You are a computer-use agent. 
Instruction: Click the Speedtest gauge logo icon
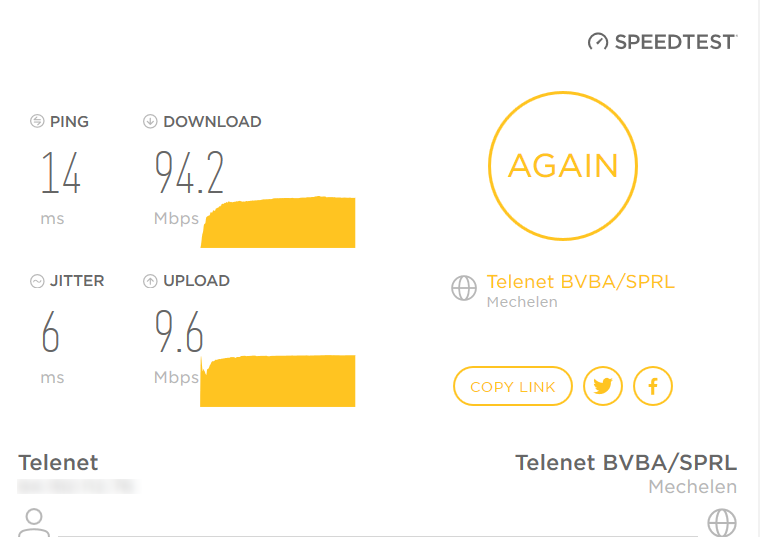[x=598, y=42]
